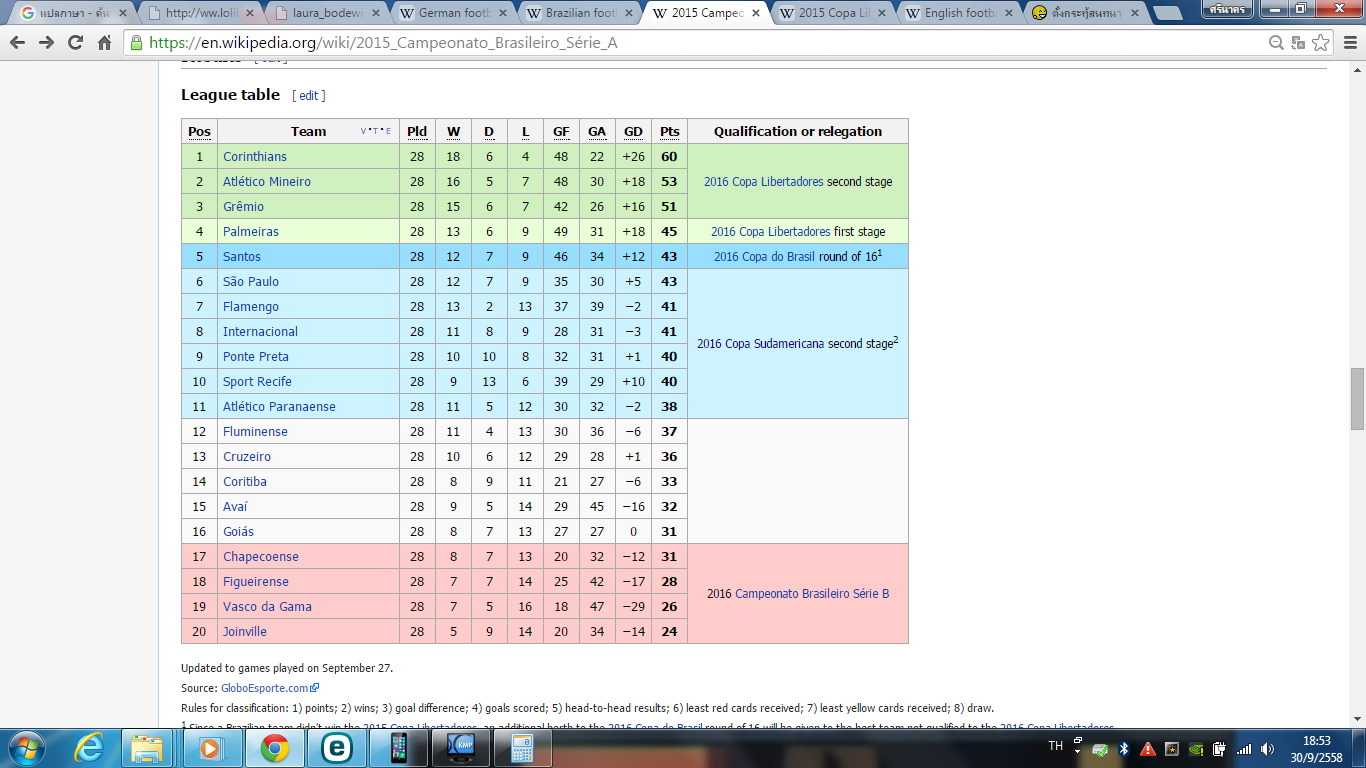Switch to the English football tab
Screen dimensions: 1366x768
click(x=958, y=13)
